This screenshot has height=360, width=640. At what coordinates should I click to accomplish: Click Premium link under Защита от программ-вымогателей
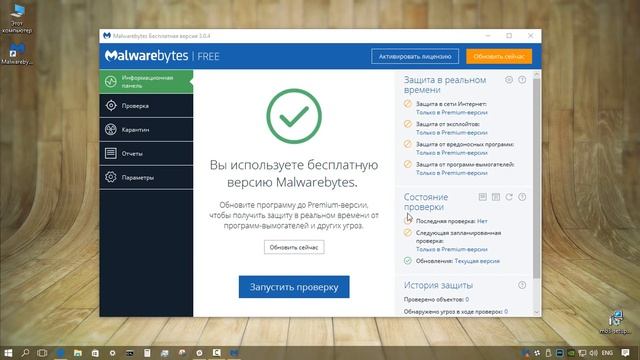pyautogui.click(x=451, y=173)
